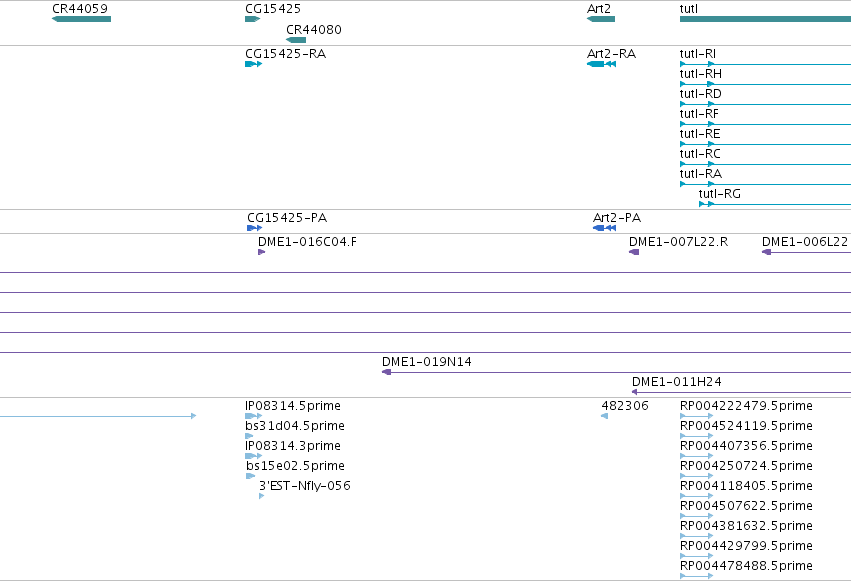Click the CG15425 gene label
This screenshot has height=581, width=851.
pos(272,9)
